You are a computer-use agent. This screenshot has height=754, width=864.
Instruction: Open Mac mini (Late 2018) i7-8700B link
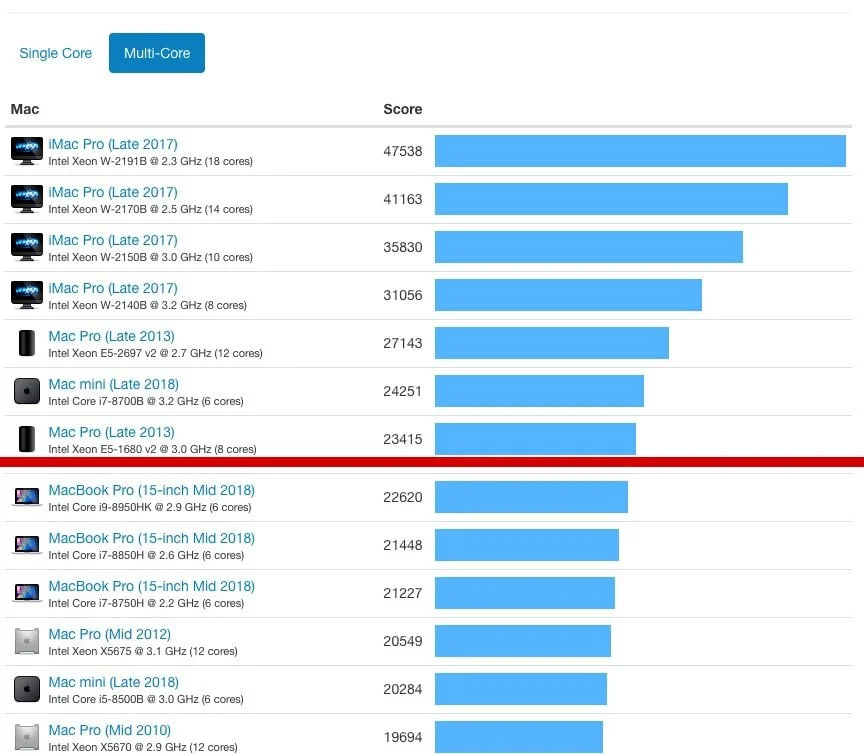114,384
